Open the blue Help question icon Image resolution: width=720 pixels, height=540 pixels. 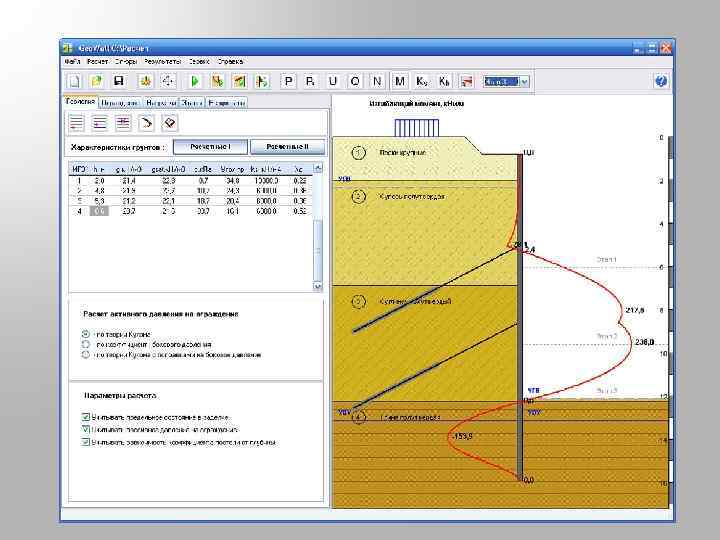coord(660,81)
